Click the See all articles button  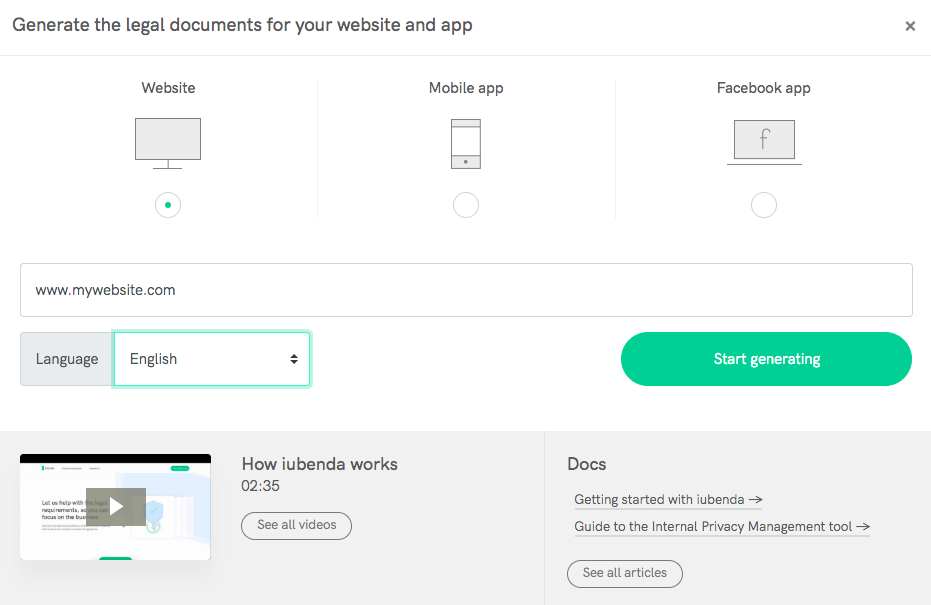[x=624, y=573]
